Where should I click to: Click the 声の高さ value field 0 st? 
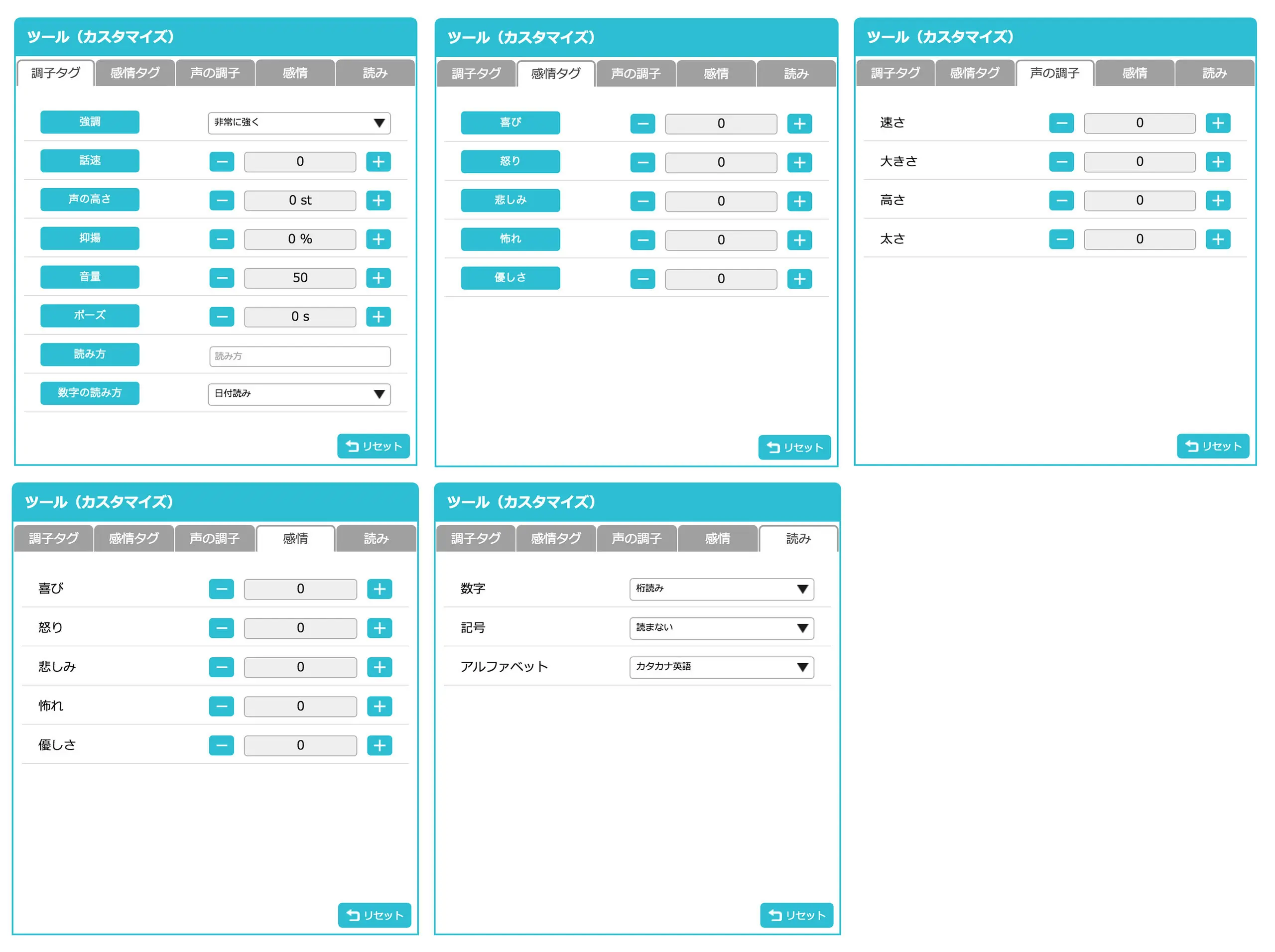pyautogui.click(x=300, y=201)
